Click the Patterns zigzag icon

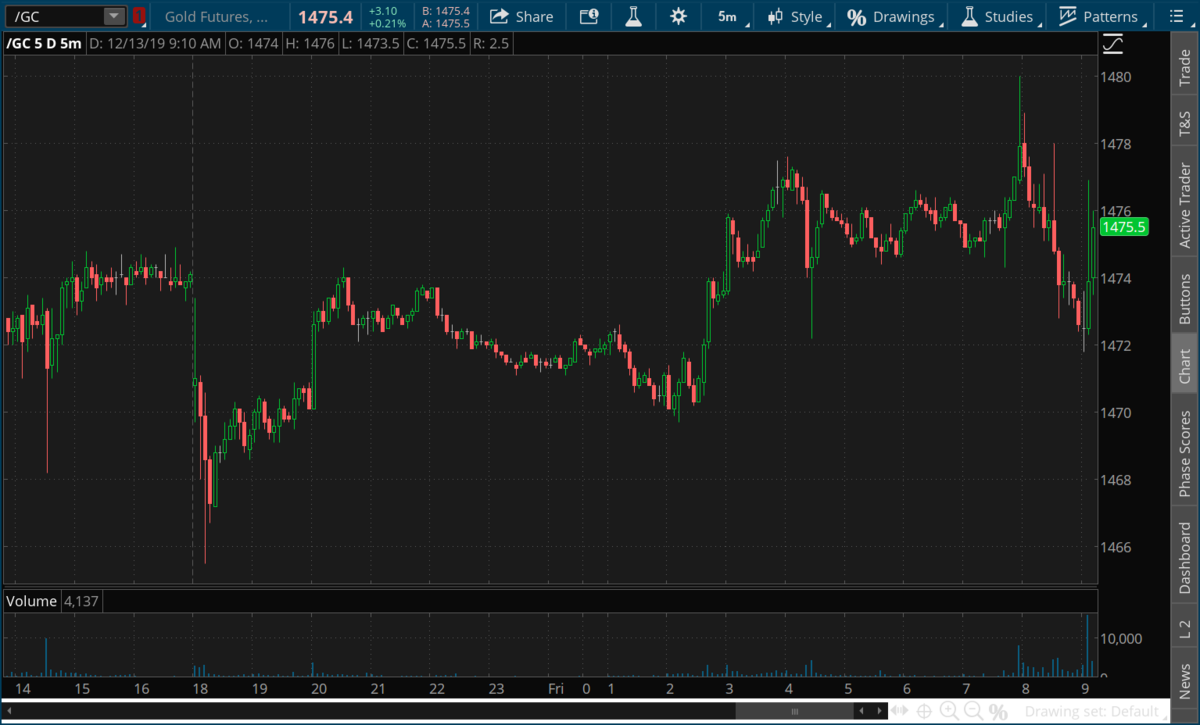1068,16
